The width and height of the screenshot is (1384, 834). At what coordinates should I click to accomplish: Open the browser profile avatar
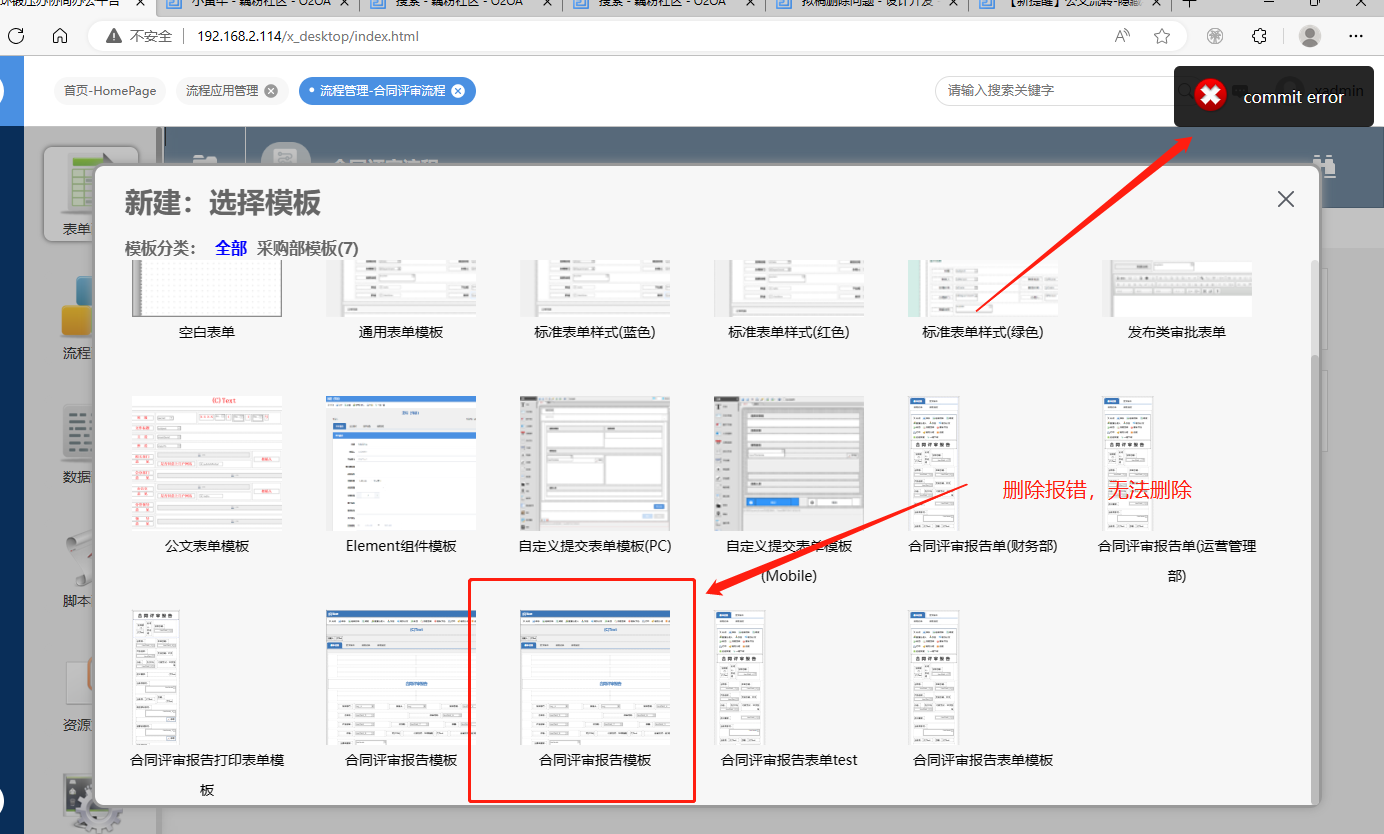(1310, 36)
